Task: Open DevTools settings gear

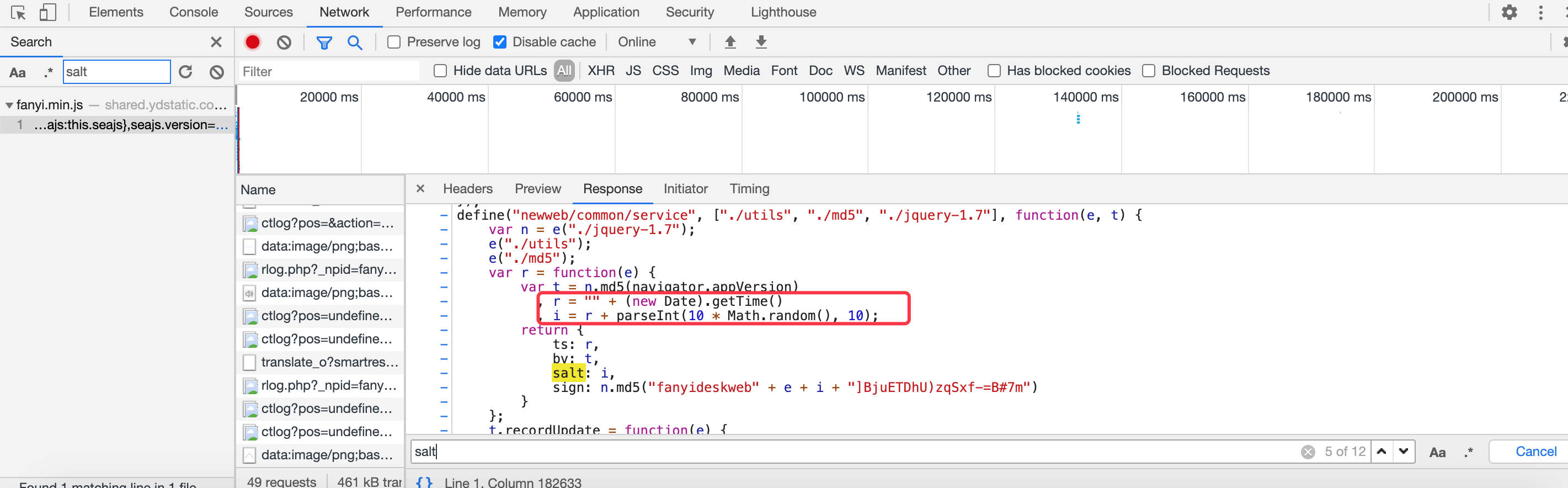Action: pos(1509,12)
